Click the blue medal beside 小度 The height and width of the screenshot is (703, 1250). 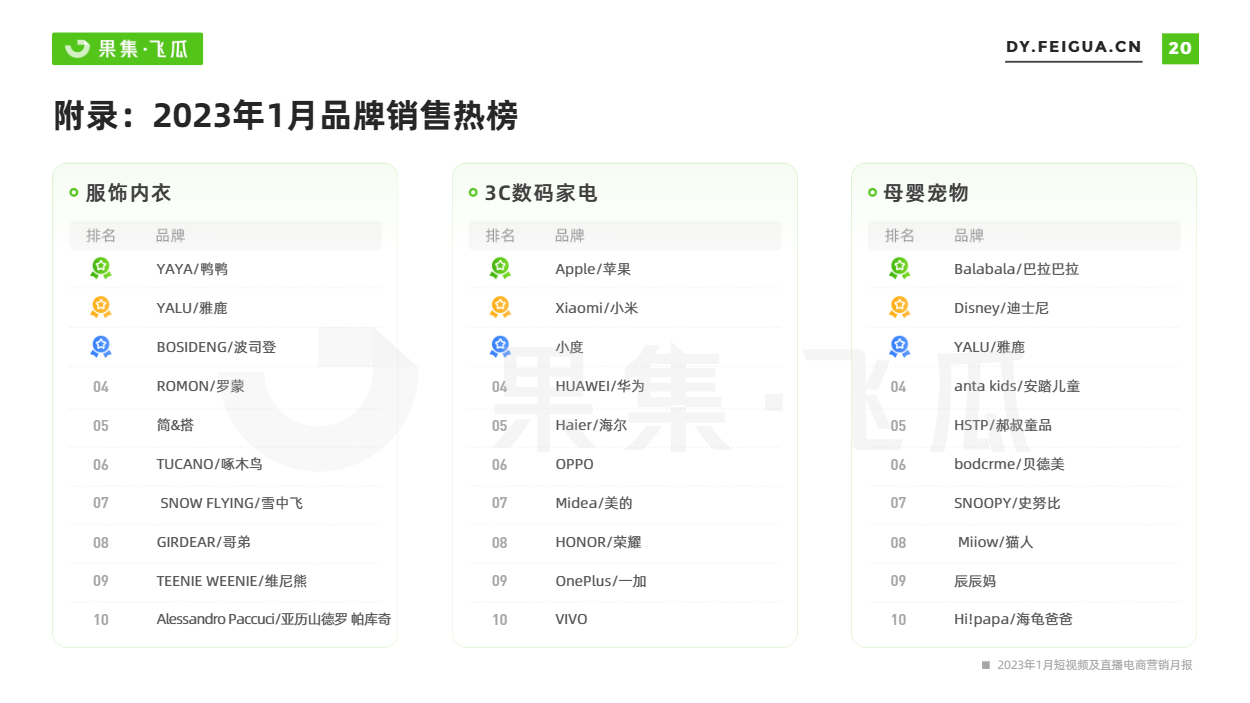(x=500, y=346)
